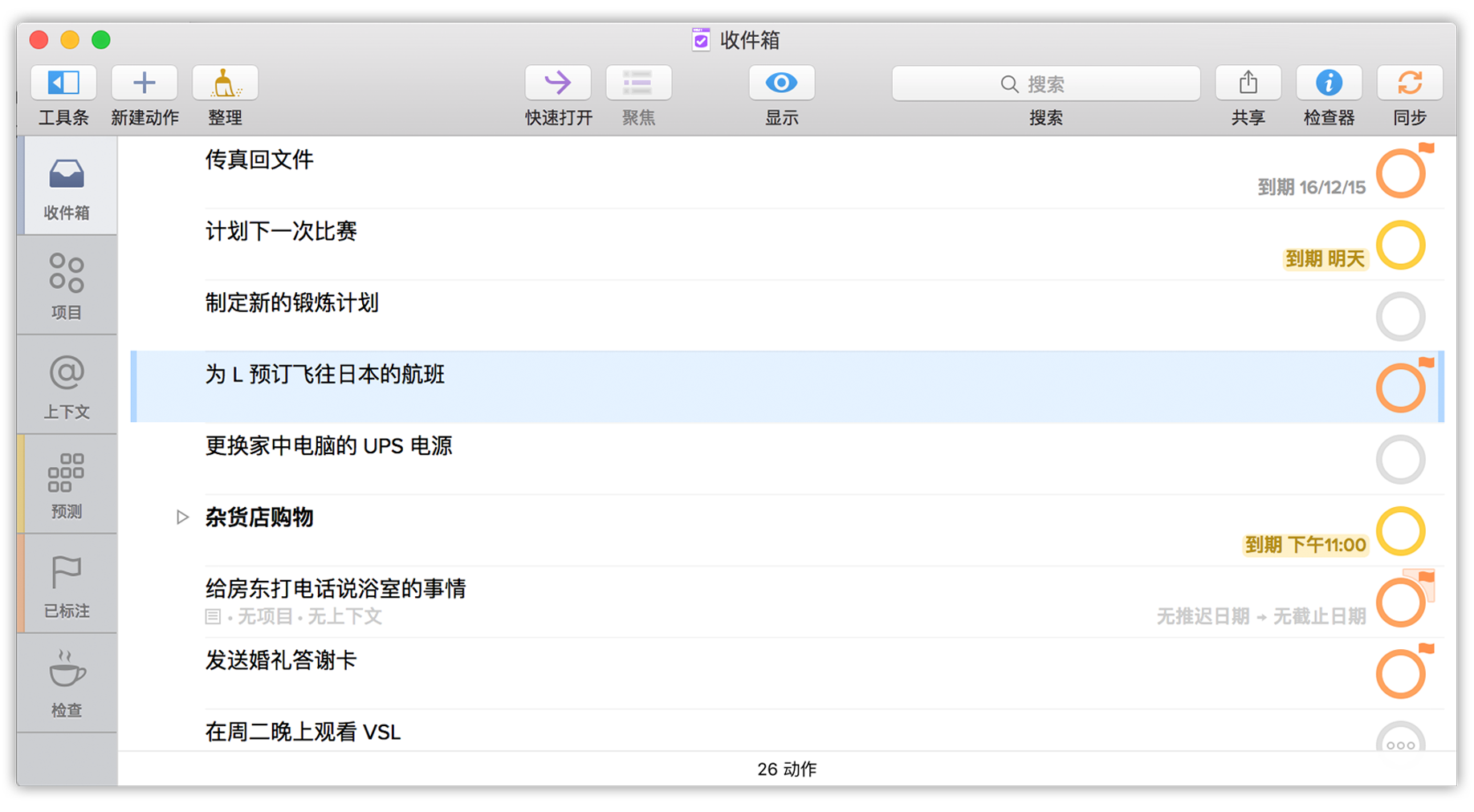The image size is (1474, 812).
Task: Complete 制定新的锻炼计划 task circle
Action: coord(1401,316)
